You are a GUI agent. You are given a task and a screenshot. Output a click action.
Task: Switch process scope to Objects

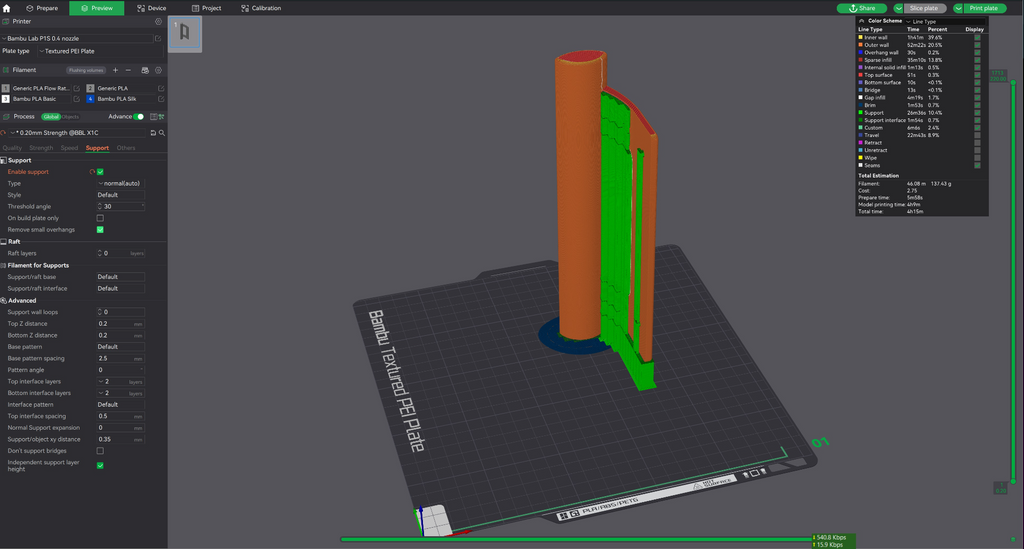pos(70,117)
